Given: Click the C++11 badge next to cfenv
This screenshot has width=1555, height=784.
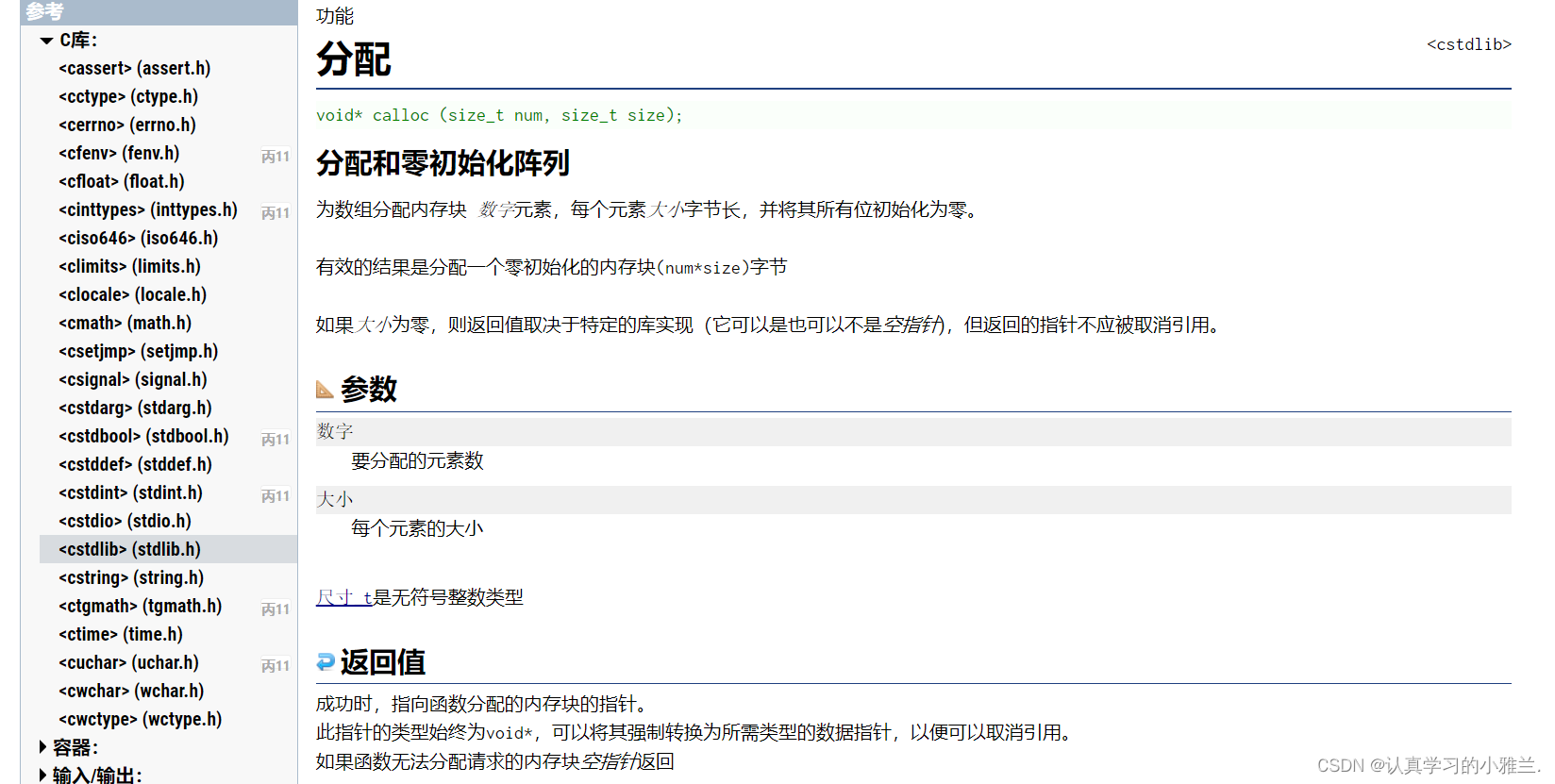Looking at the screenshot, I should pos(276,157).
